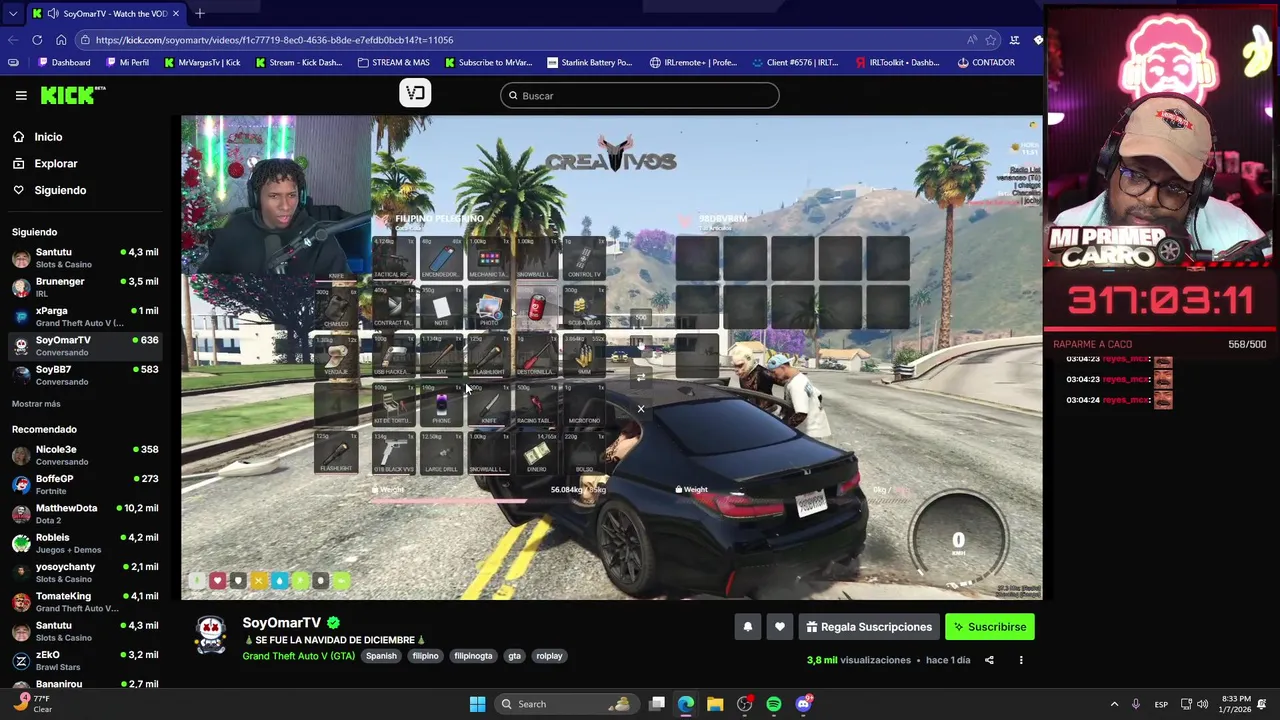
Task: Open Spotify from taskbar
Action: pos(774,704)
